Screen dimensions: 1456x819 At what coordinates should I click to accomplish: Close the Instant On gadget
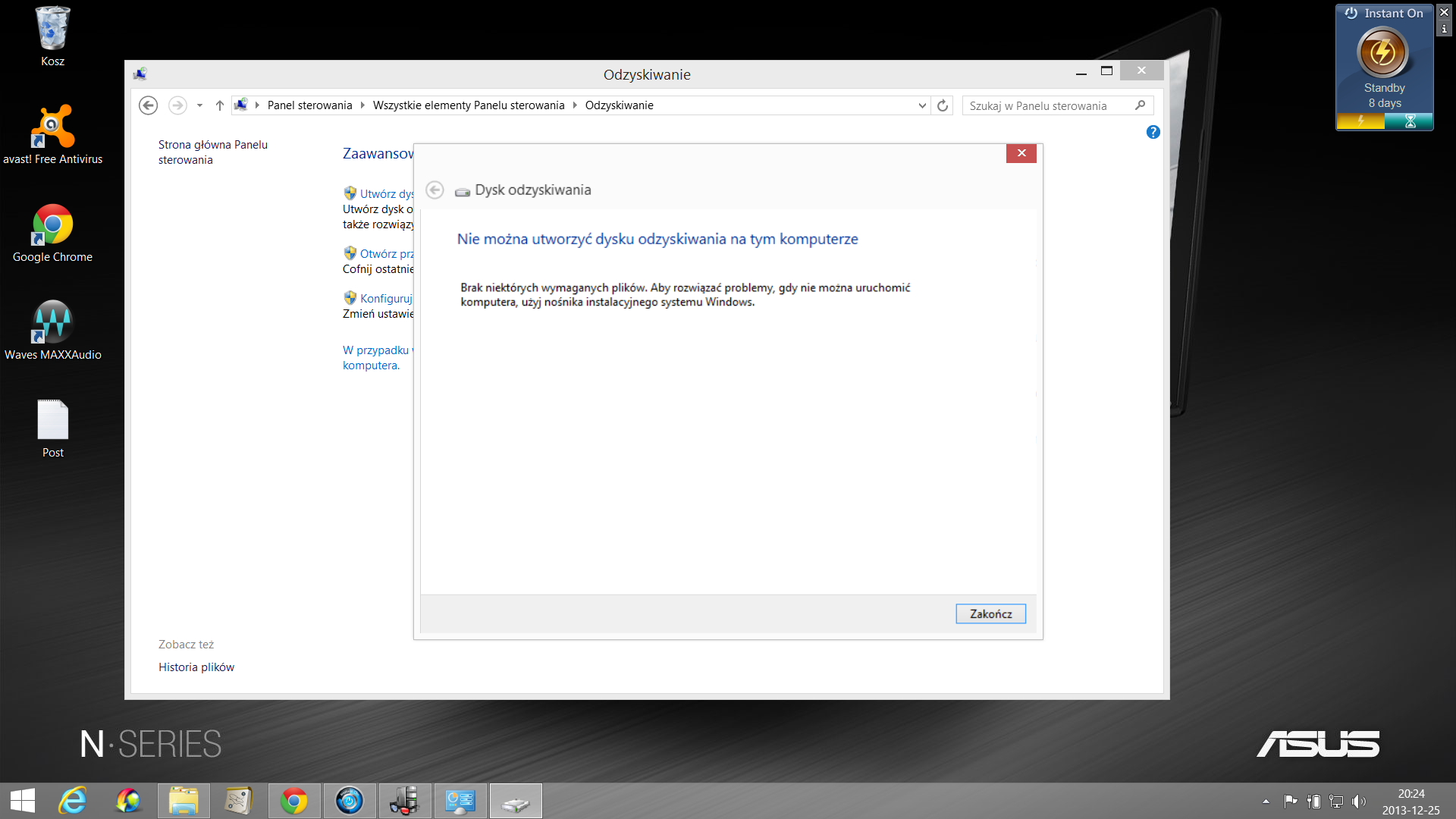click(1444, 12)
